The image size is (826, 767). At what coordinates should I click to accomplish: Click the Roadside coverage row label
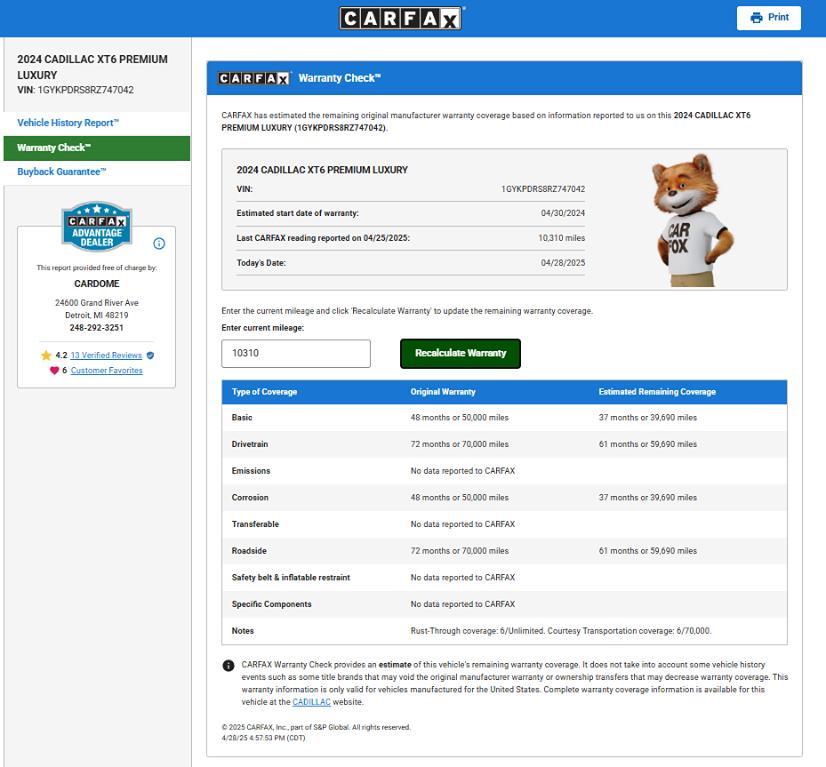tap(249, 551)
